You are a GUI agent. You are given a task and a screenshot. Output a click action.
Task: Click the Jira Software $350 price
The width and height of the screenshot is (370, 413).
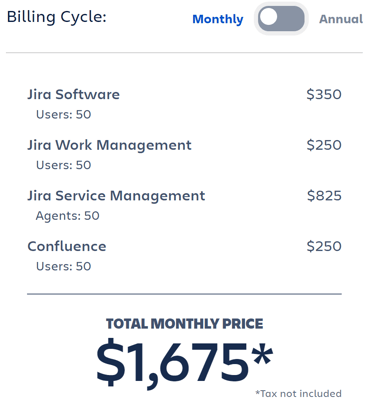[x=324, y=94]
